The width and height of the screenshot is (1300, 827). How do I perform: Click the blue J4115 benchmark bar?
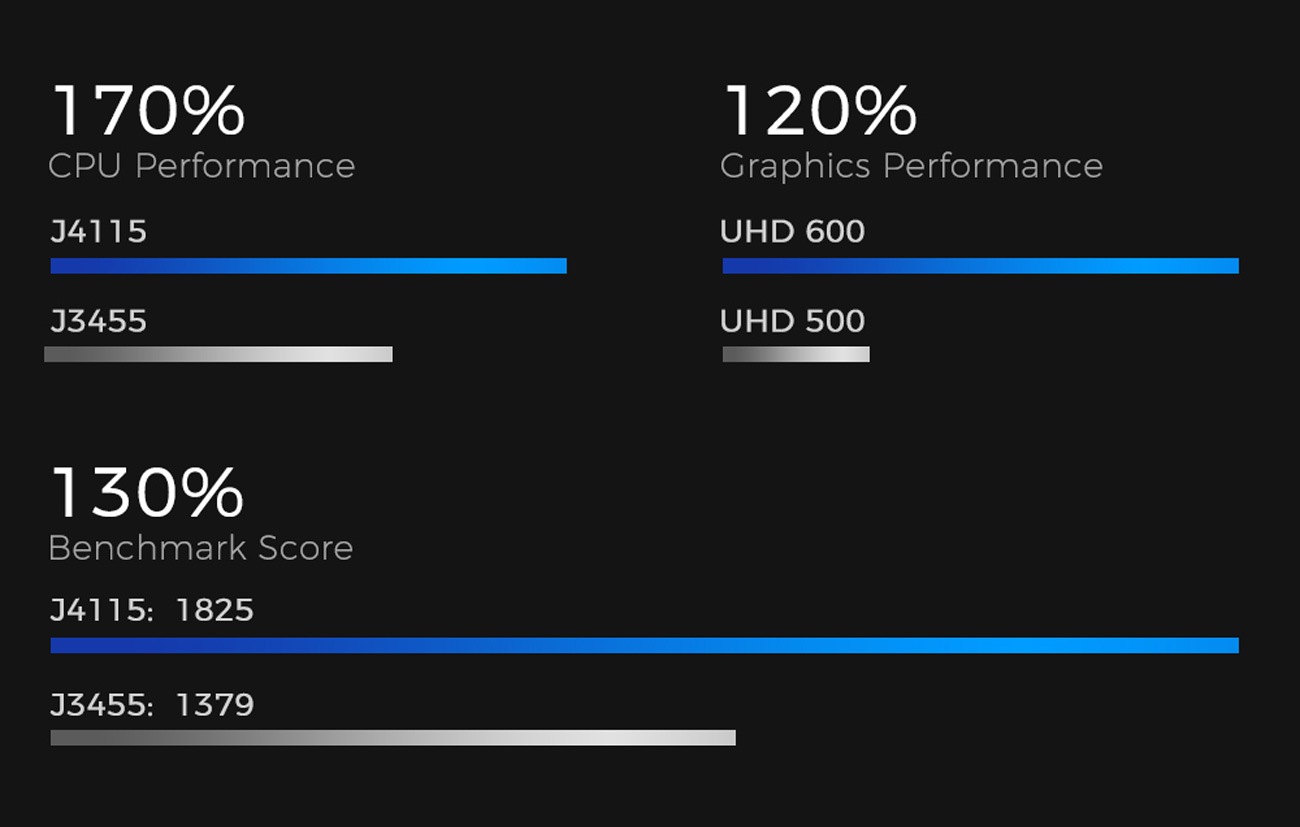coord(645,645)
